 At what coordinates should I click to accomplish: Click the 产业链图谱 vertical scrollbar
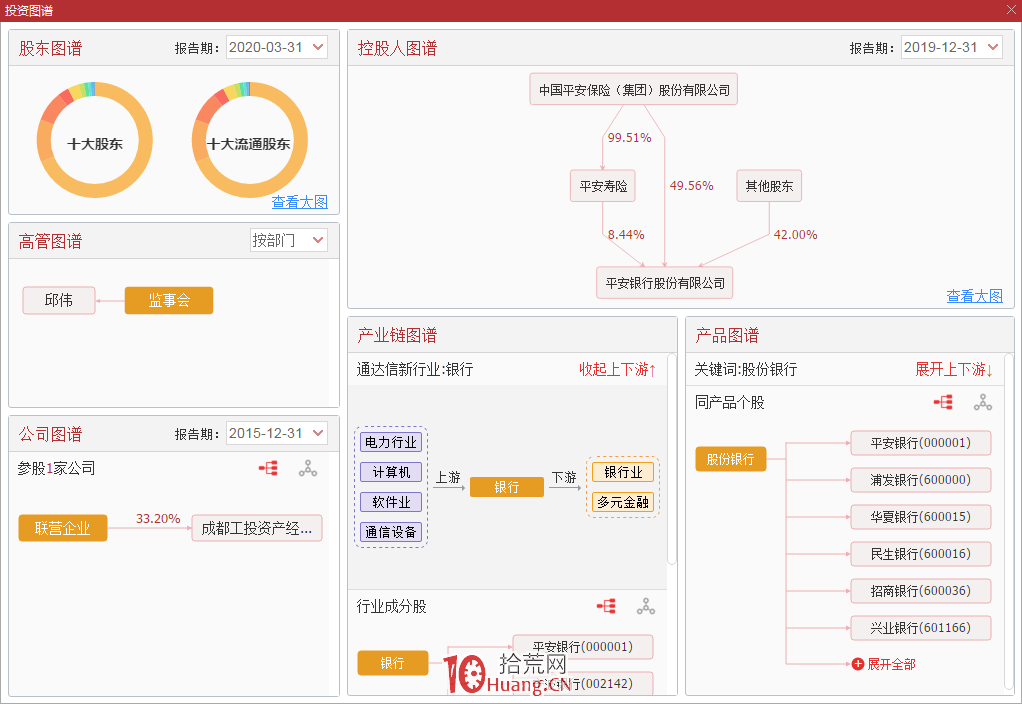[672, 459]
